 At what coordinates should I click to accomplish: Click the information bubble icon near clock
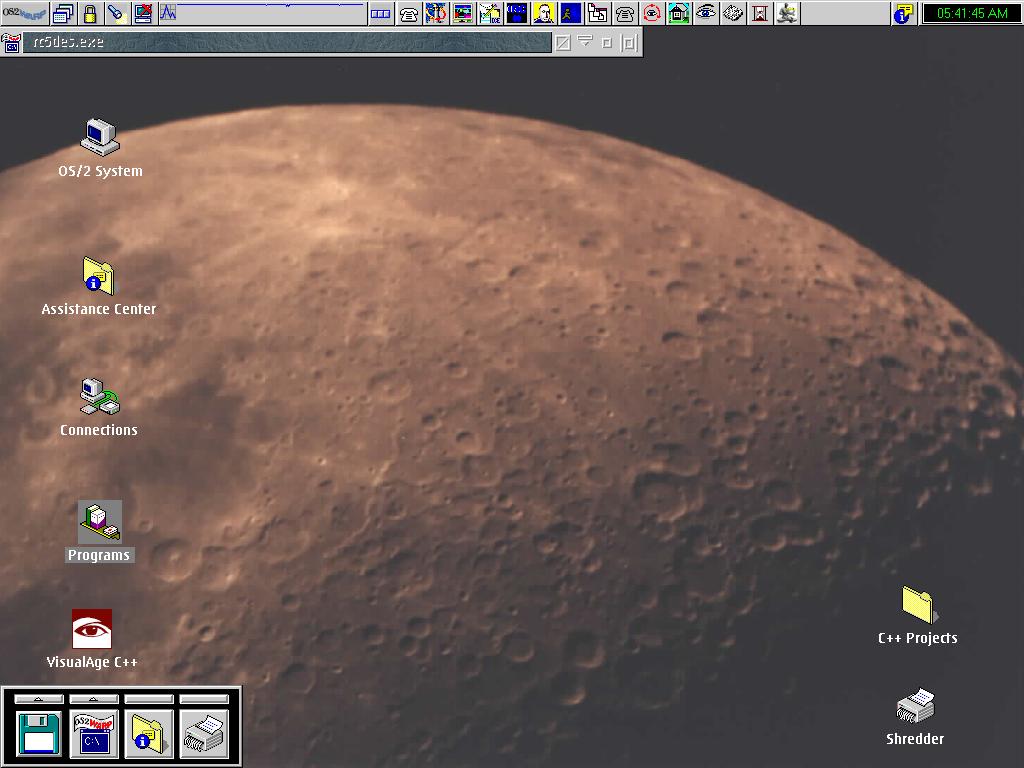(904, 13)
